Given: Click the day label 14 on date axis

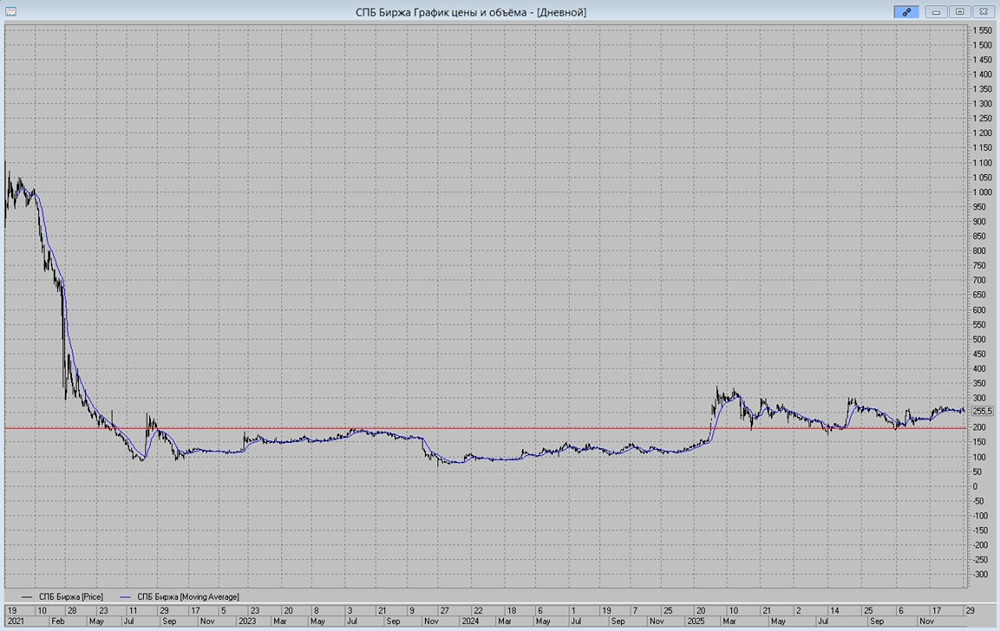Looking at the screenshot, I should coord(834,611).
